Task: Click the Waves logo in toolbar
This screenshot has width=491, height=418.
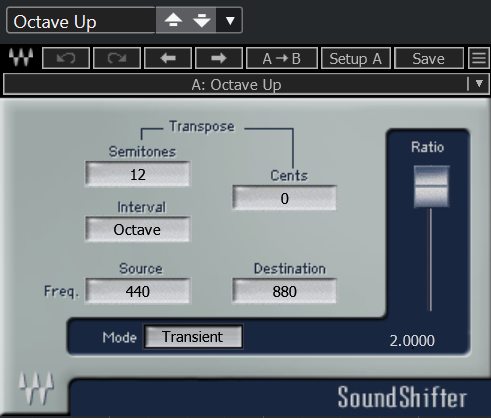Action: point(21,57)
